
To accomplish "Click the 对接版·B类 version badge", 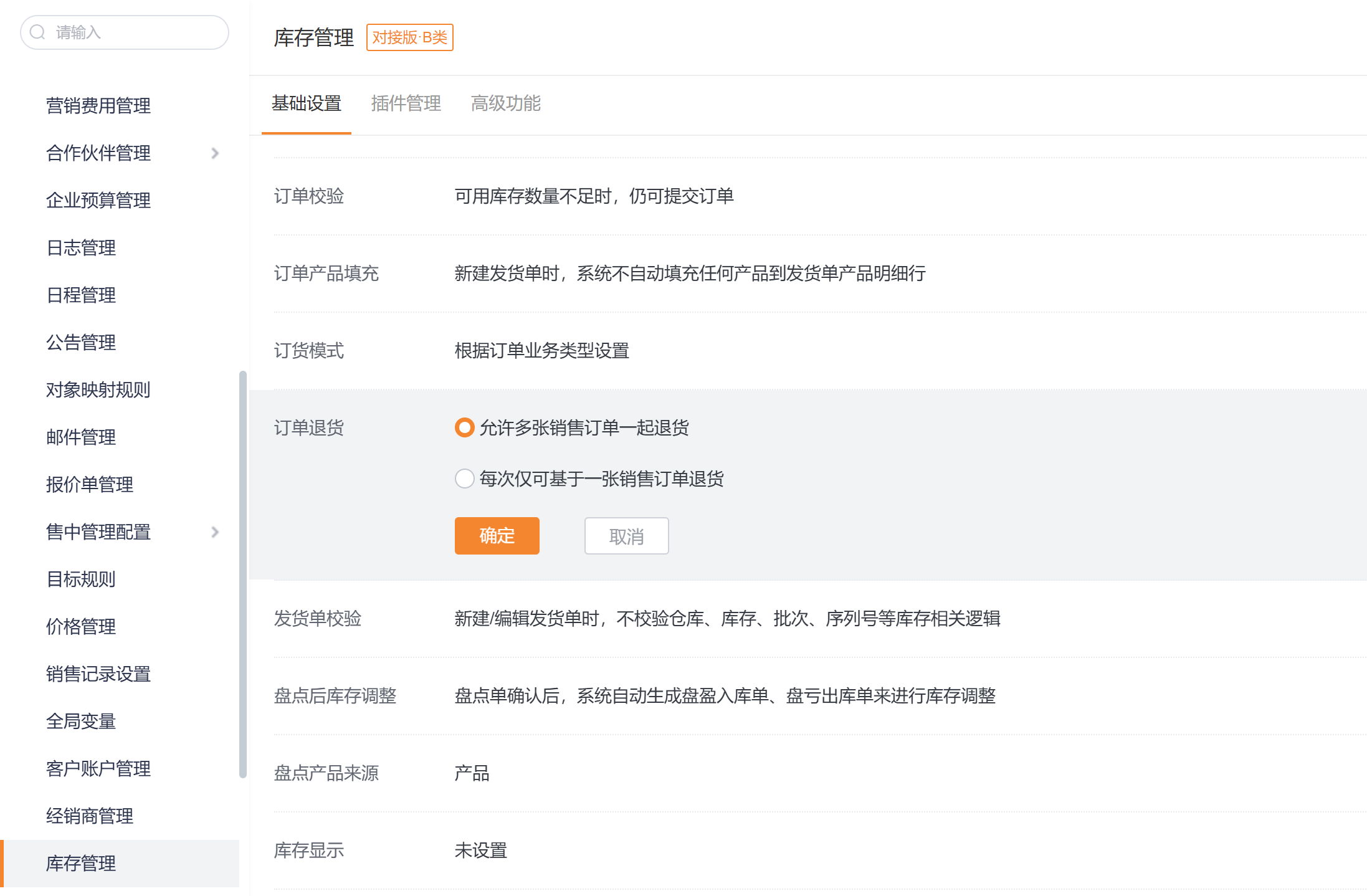I will coord(409,37).
